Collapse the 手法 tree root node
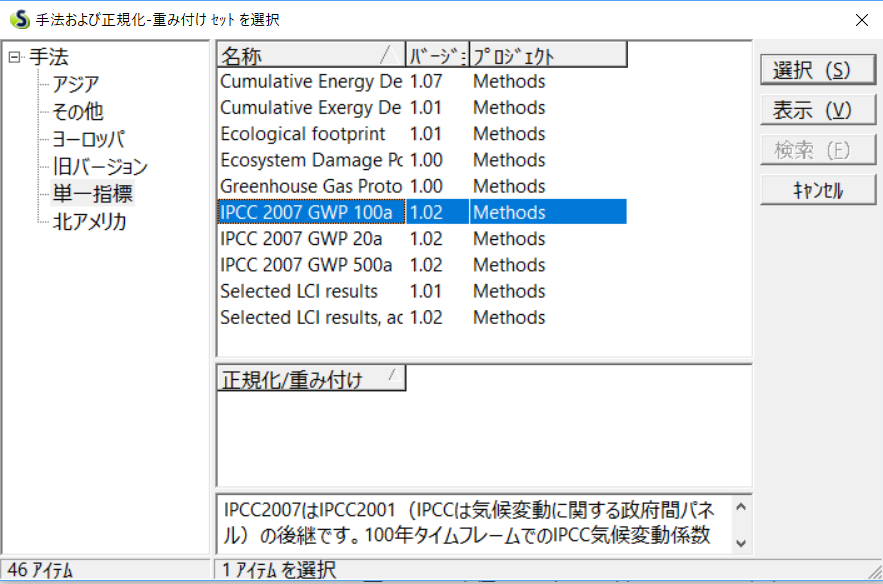 [x=15, y=57]
